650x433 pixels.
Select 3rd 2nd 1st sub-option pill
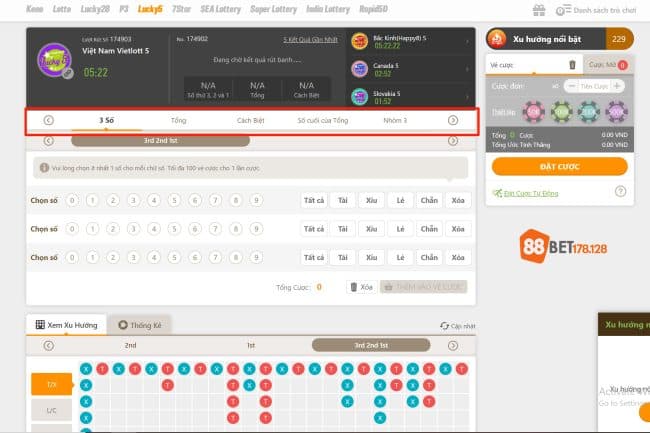click(x=160, y=141)
